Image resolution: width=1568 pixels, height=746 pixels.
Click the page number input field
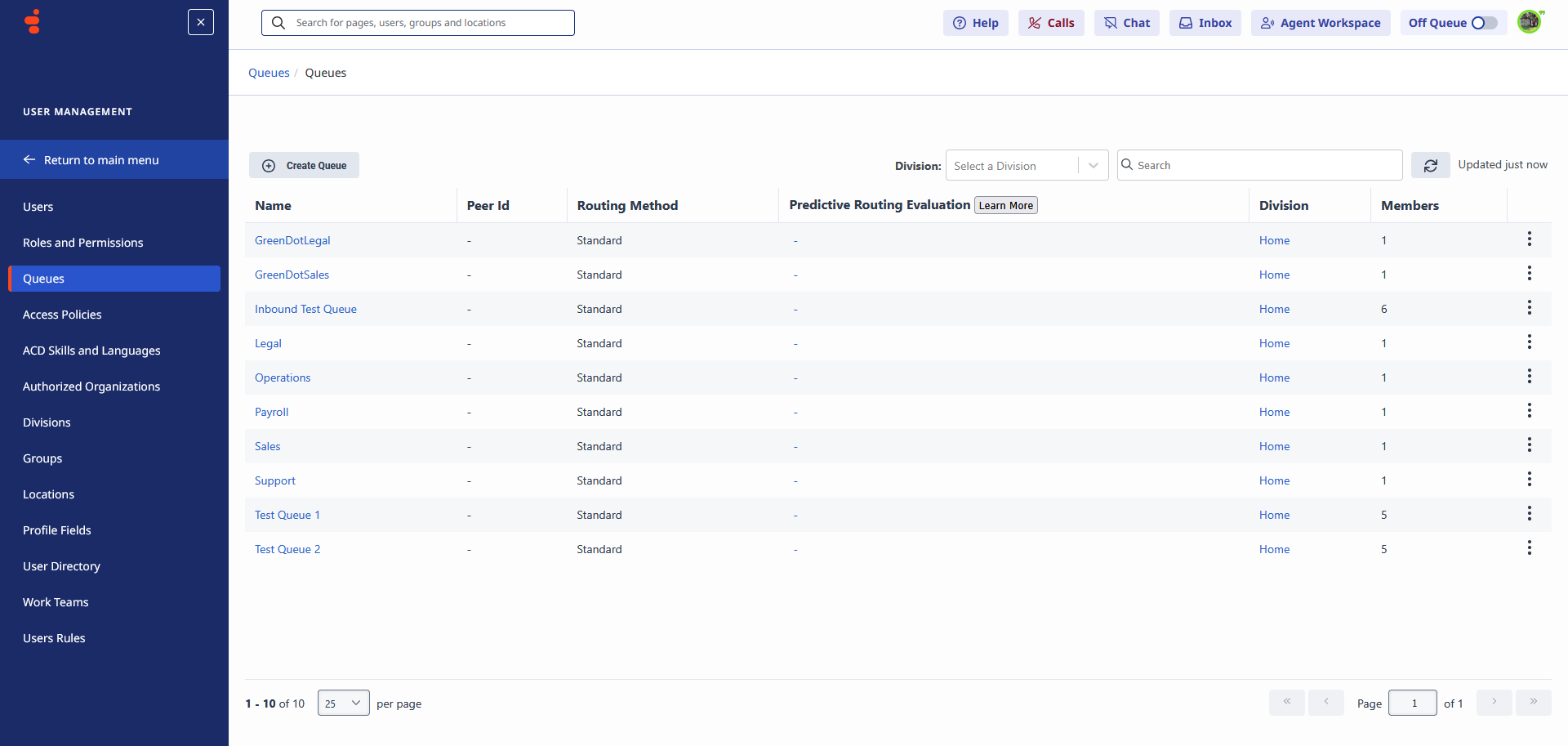[1413, 702]
